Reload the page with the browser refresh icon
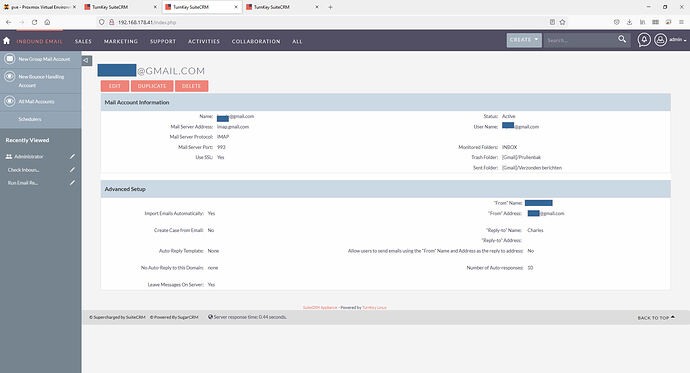Image resolution: width=690 pixels, height=373 pixels. [34, 22]
